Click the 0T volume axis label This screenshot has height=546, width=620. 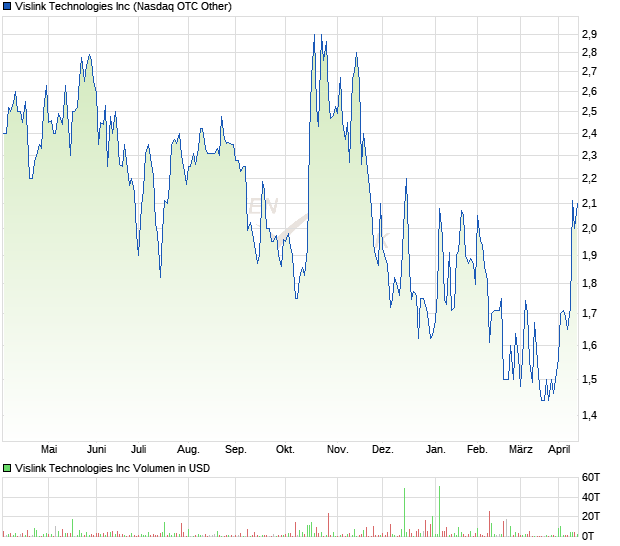click(x=588, y=537)
